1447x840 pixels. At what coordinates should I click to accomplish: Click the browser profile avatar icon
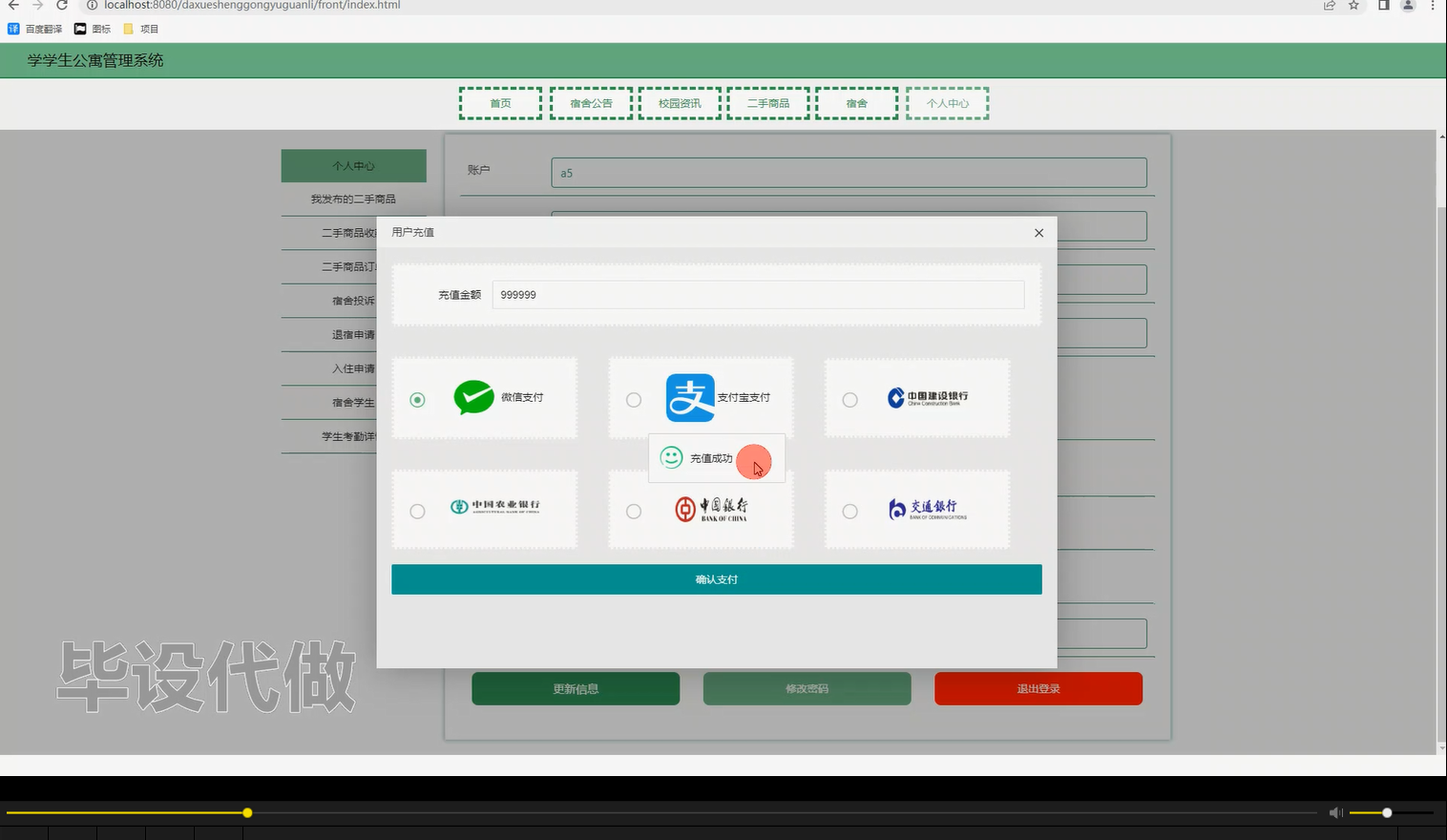click(1406, 6)
